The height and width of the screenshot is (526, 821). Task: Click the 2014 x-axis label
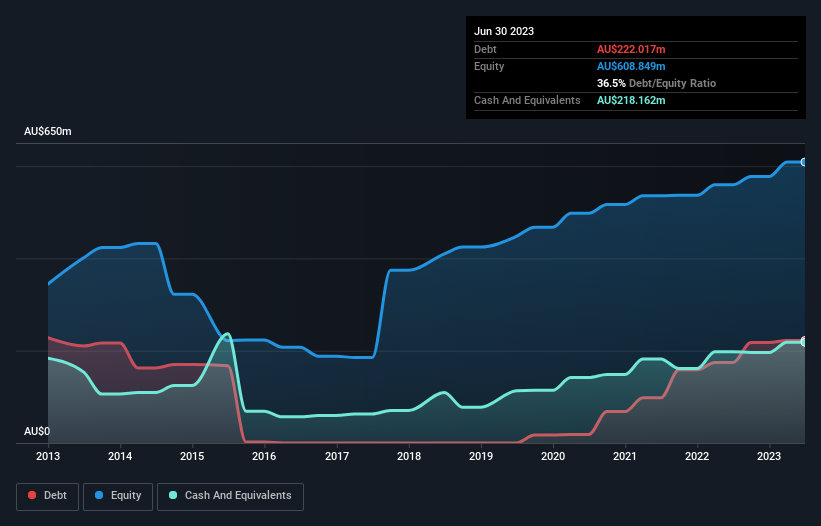tap(120, 456)
